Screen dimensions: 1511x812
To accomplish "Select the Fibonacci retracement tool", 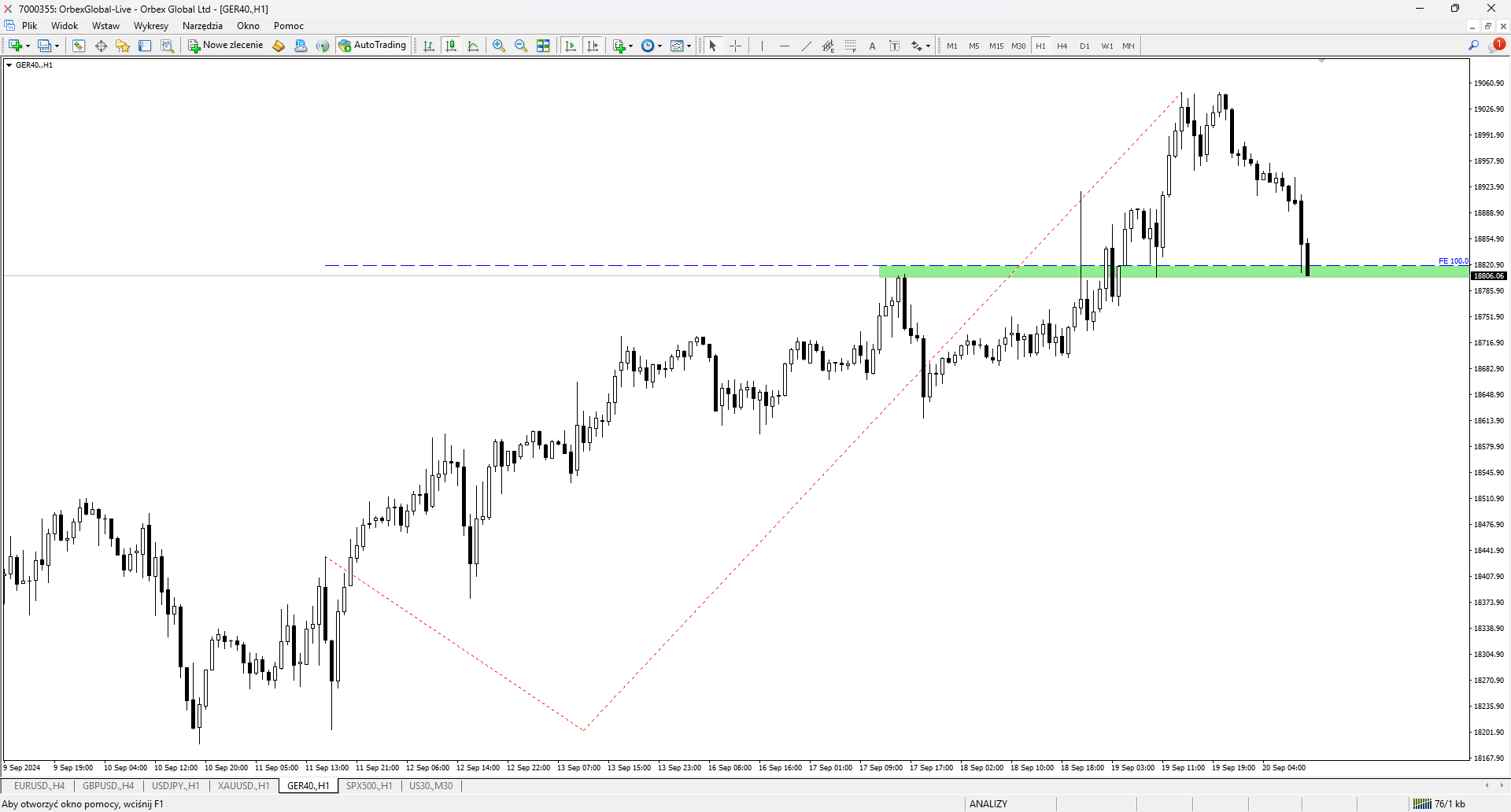I will pyautogui.click(x=850, y=46).
